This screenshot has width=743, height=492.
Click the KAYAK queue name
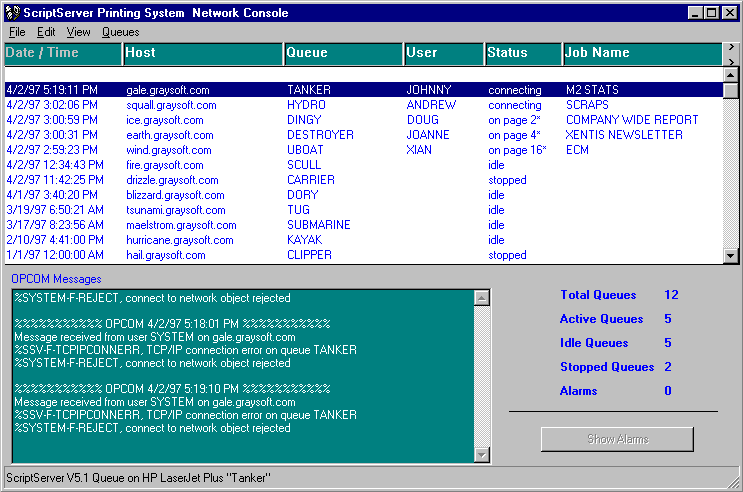coord(305,240)
